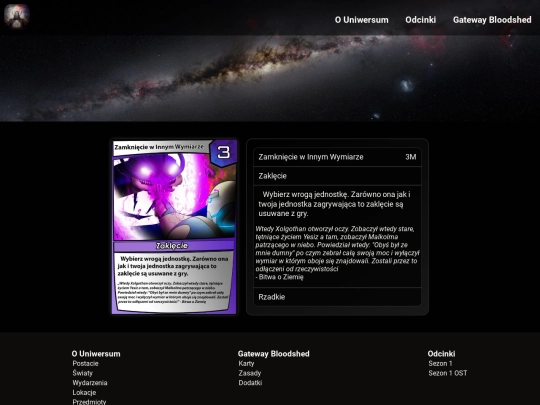The image size is (540, 405).
Task: Open the Przedmioty footer link
Action: [x=89, y=402]
